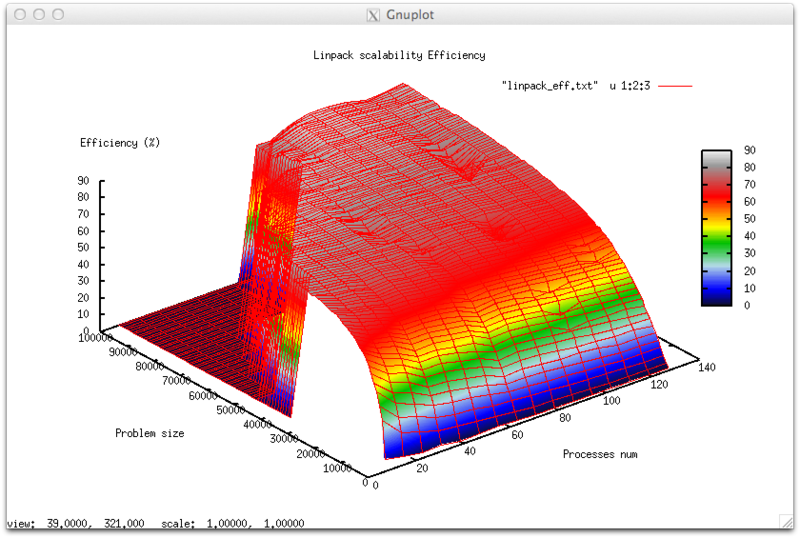Click the plot title 'Linpack scalability Efficiency'
The width and height of the screenshot is (800, 538).
tap(399, 55)
